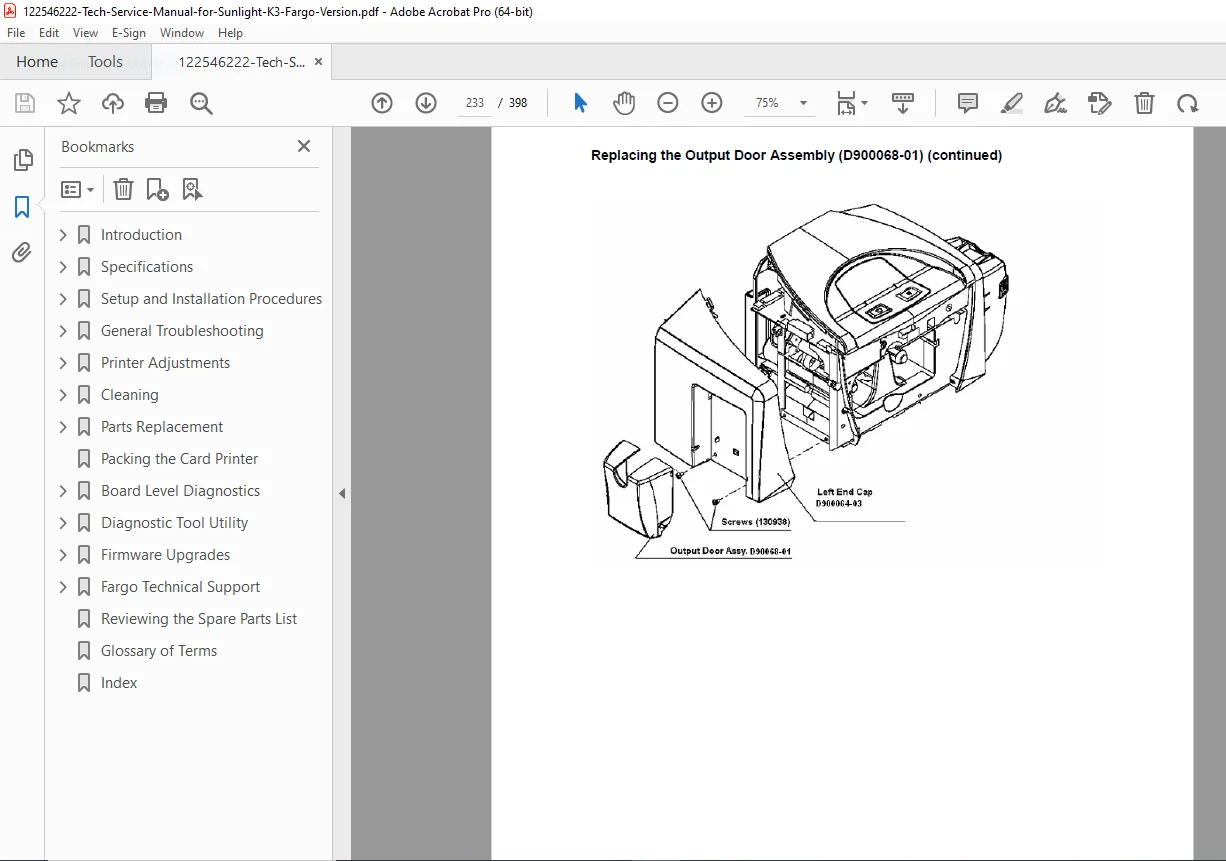This screenshot has height=861, width=1226.
Task: Expand the General Troubleshooting bookmark
Action: (x=63, y=331)
